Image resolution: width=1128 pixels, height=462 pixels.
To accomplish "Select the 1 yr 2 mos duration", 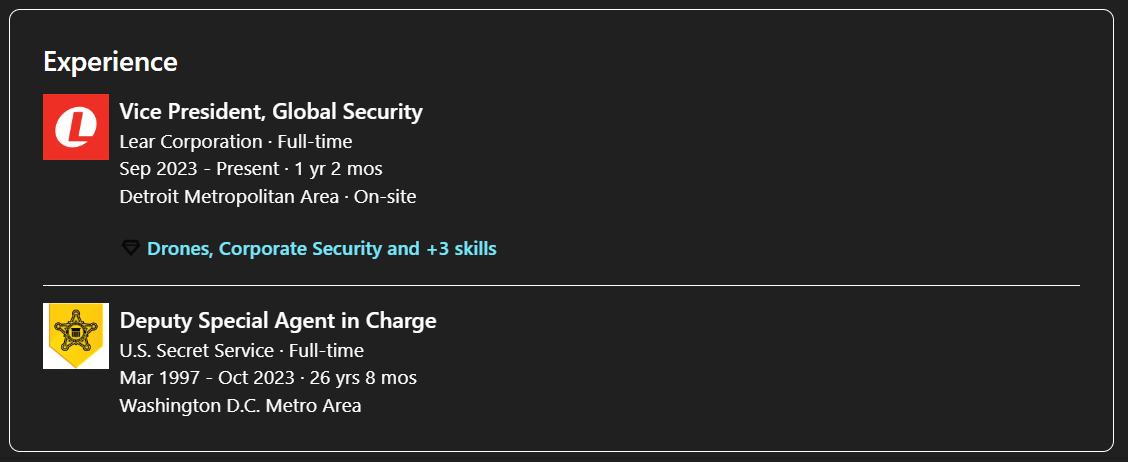I will coord(338,169).
